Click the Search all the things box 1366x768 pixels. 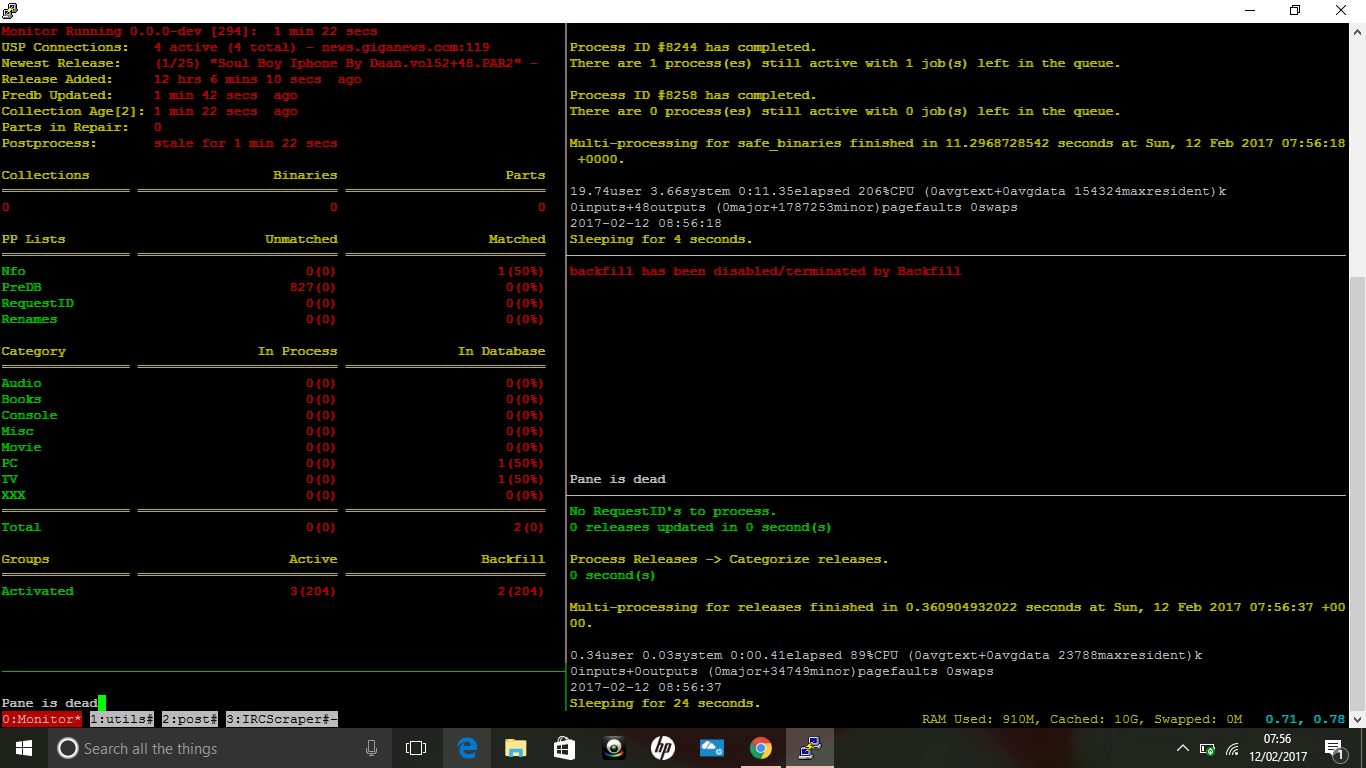coord(222,748)
